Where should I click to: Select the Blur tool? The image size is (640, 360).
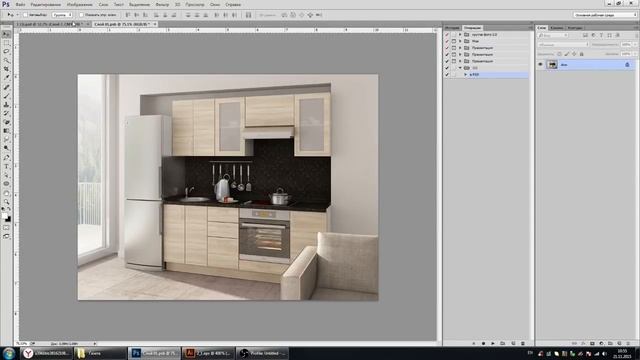(x=6, y=140)
